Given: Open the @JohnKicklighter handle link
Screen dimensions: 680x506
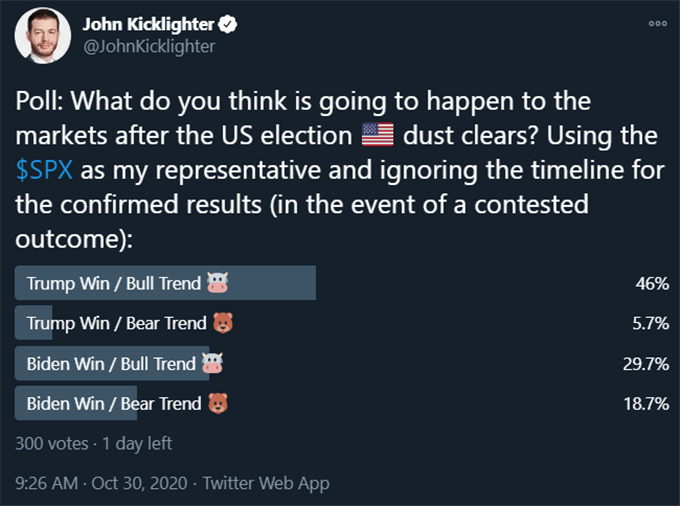Looking at the screenshot, I should point(149,46).
